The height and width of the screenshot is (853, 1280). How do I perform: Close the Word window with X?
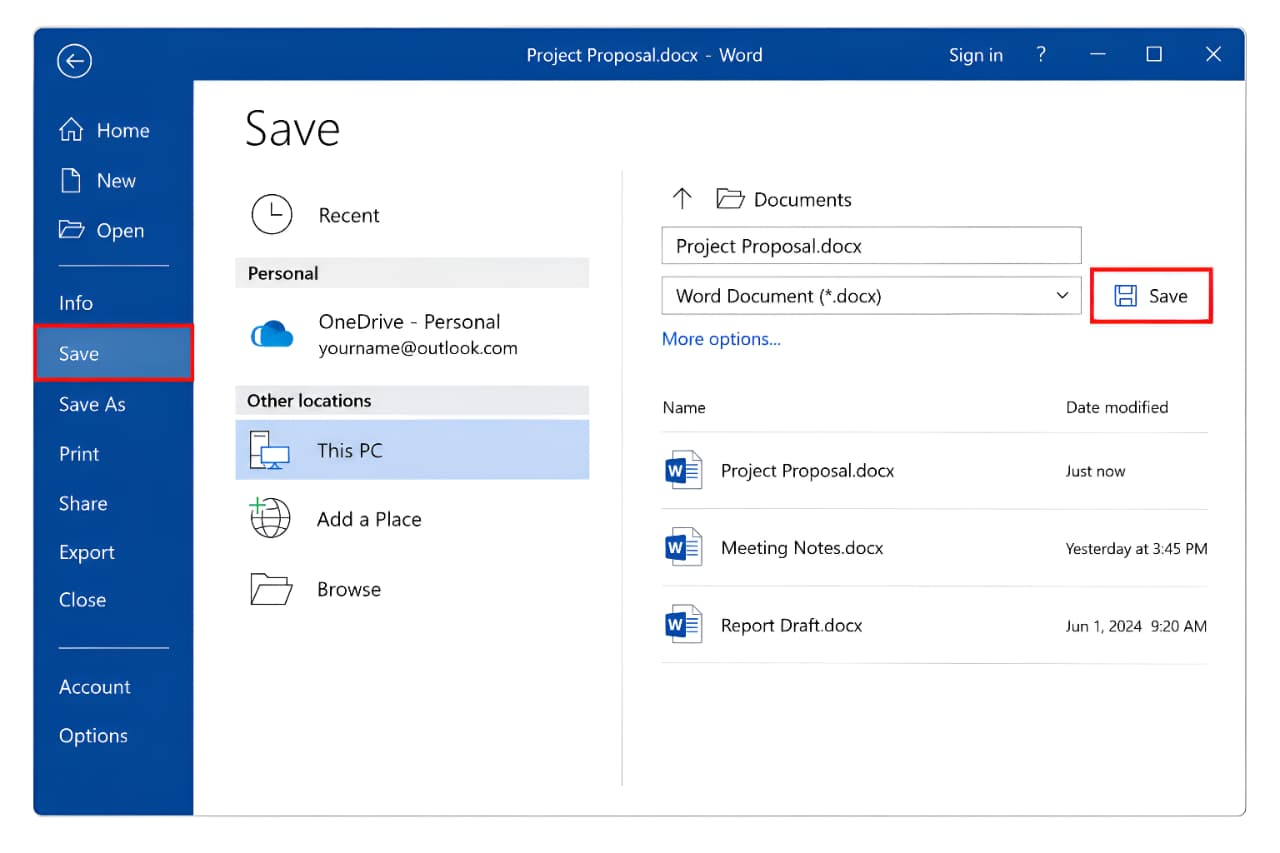pyautogui.click(x=1213, y=54)
